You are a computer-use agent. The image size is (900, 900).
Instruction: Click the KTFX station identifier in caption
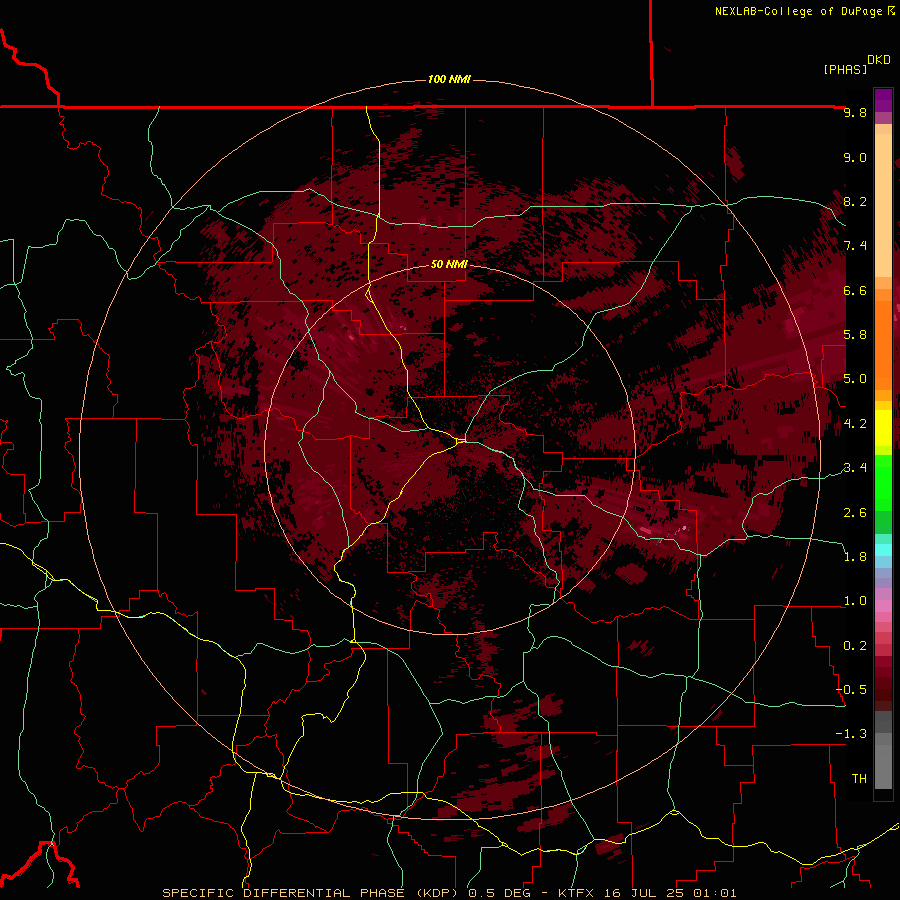(x=576, y=893)
